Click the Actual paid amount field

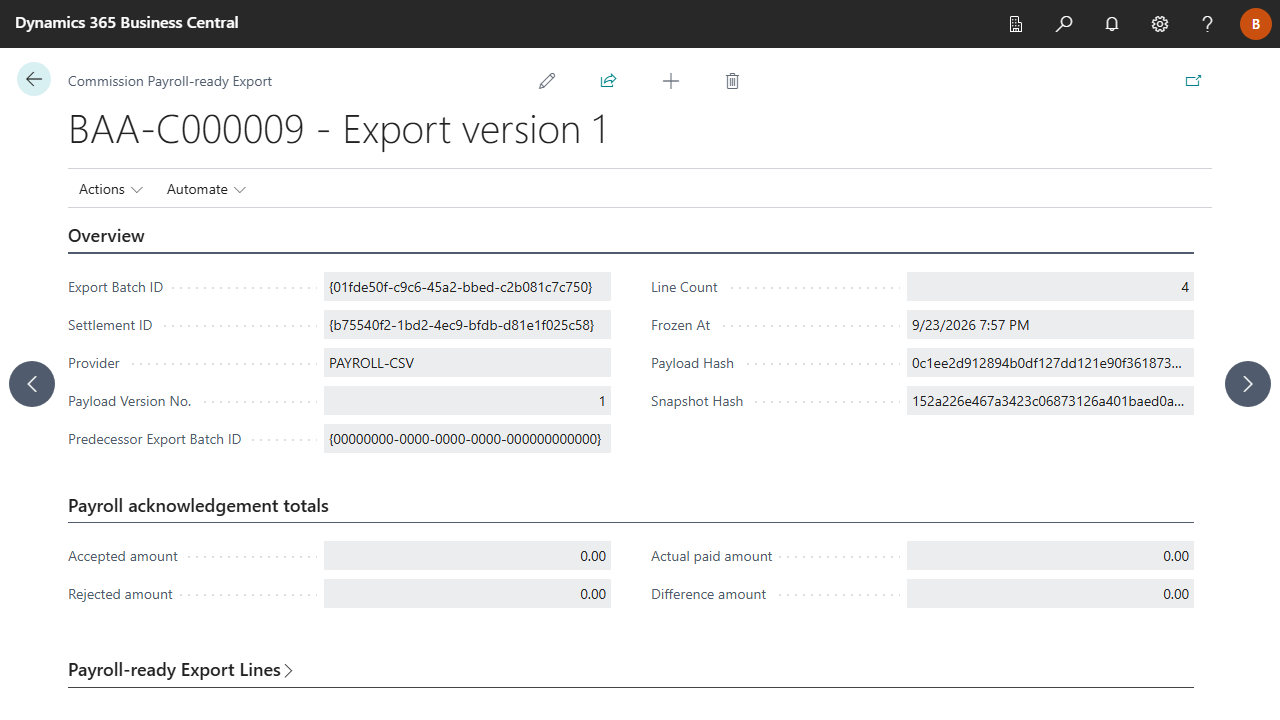(1050, 556)
